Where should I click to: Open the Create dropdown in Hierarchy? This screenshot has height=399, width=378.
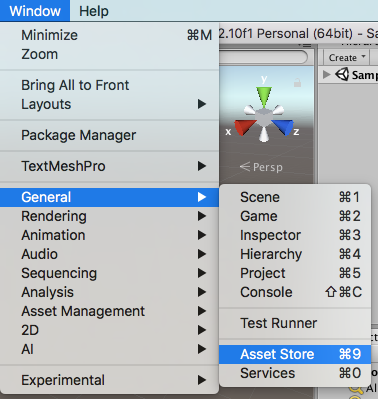point(347,58)
